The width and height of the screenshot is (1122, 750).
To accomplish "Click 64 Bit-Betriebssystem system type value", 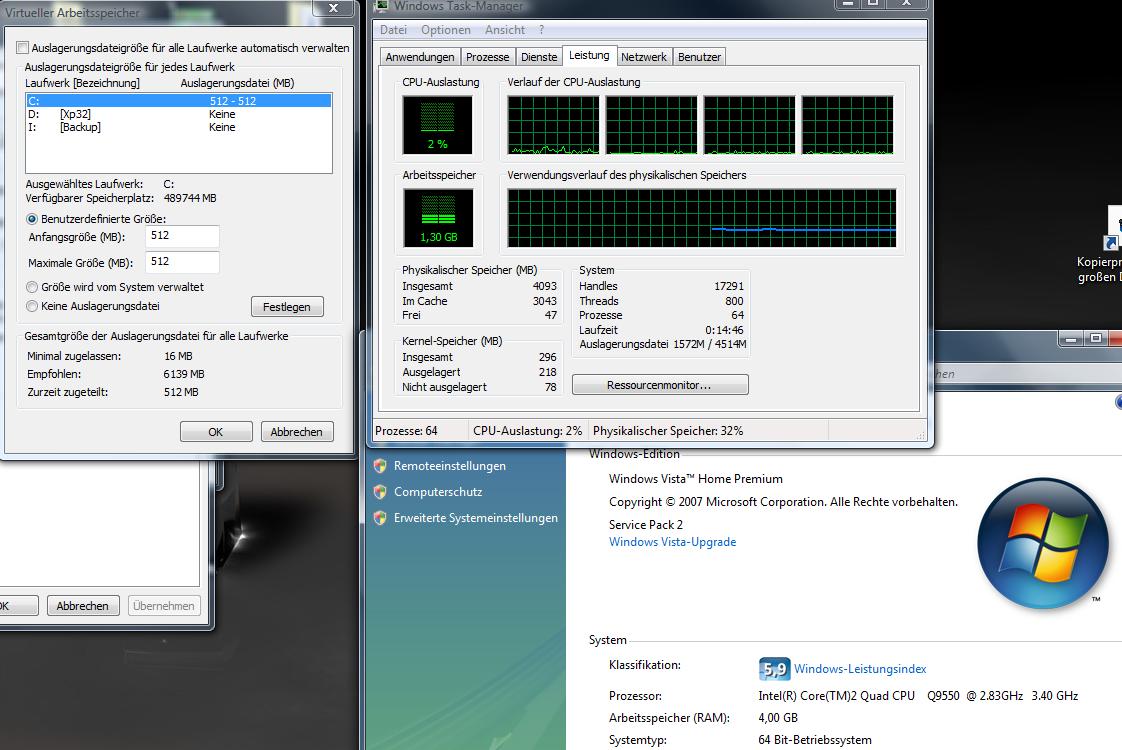I will (815, 740).
